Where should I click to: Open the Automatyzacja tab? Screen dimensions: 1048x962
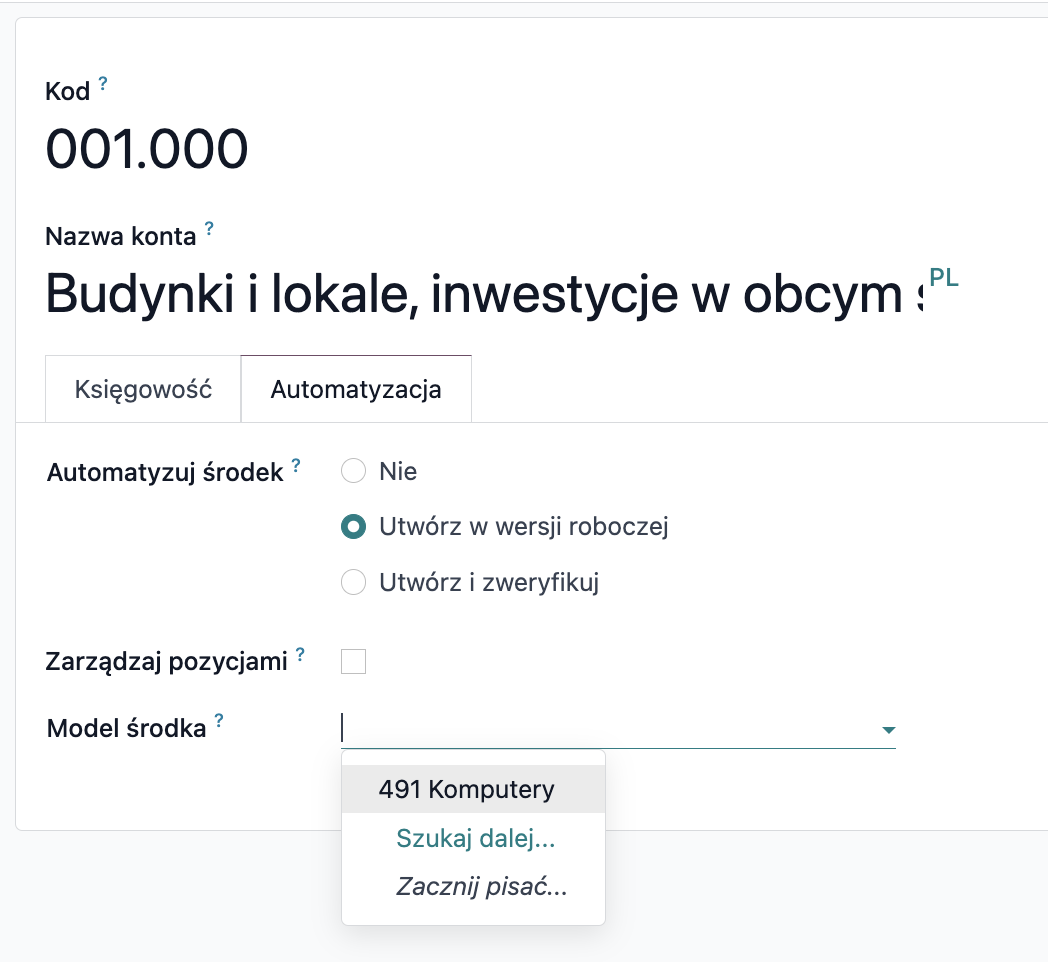[x=356, y=389]
